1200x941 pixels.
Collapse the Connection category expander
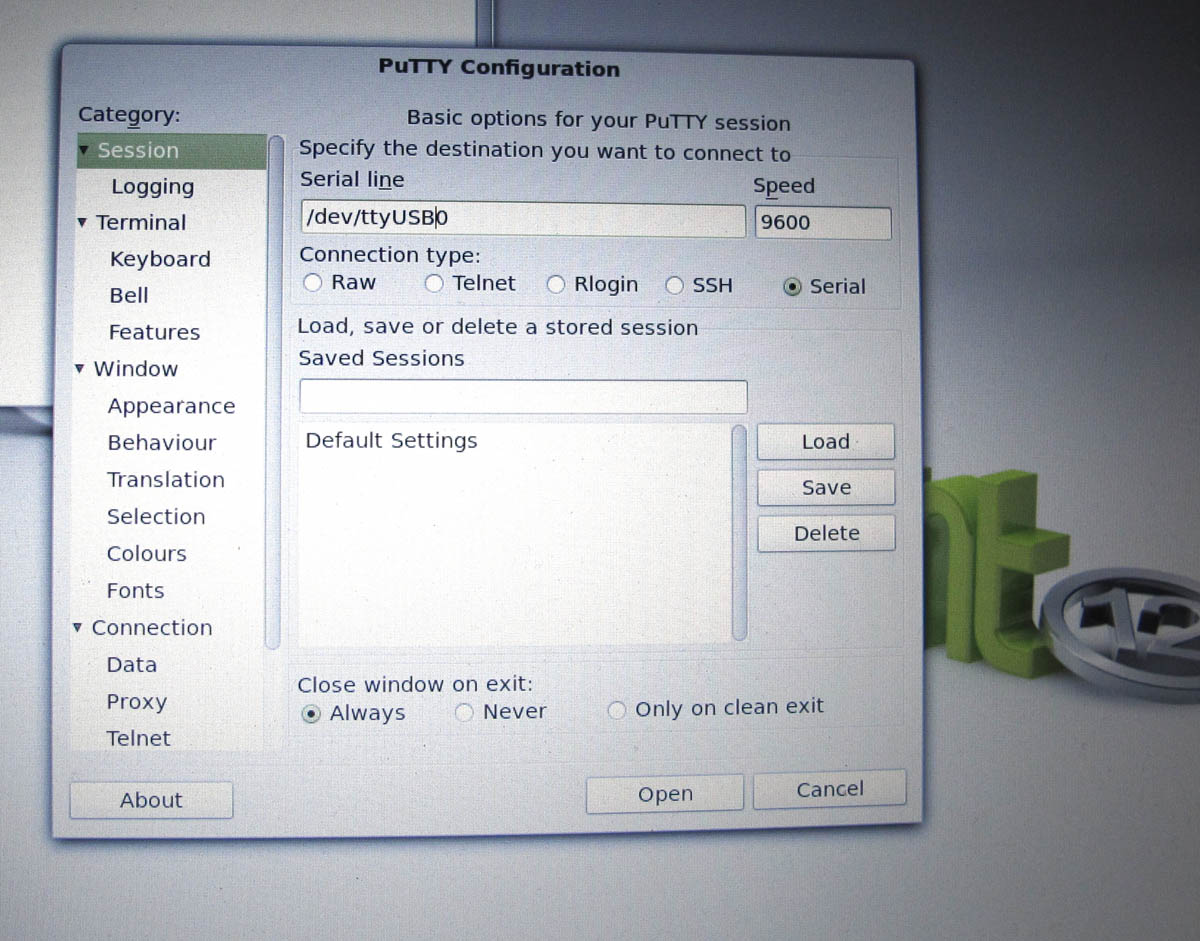(77, 627)
